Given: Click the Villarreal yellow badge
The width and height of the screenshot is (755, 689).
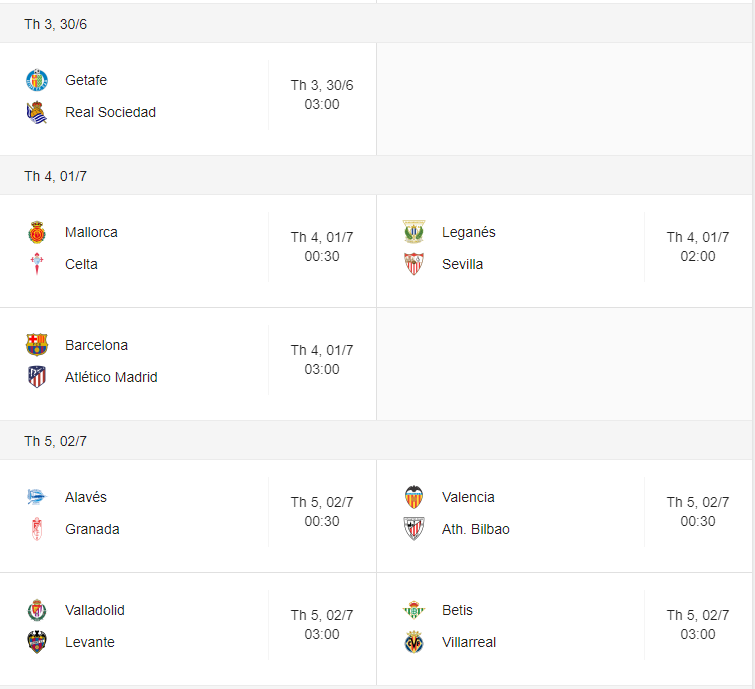Looking at the screenshot, I should tap(414, 642).
